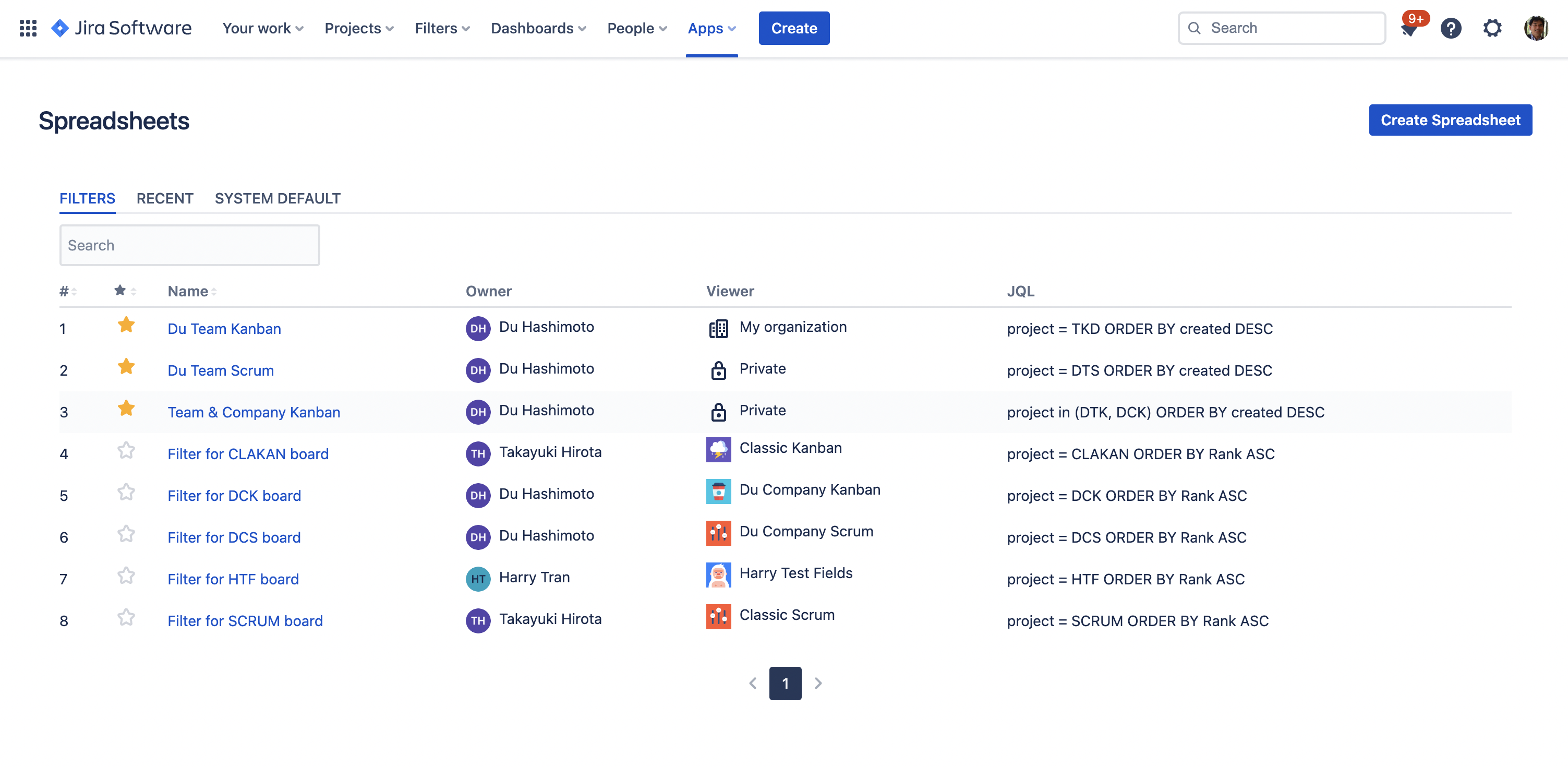Open the Team & Company Kanban link
Screen dimensions: 1568x767
pos(254,412)
